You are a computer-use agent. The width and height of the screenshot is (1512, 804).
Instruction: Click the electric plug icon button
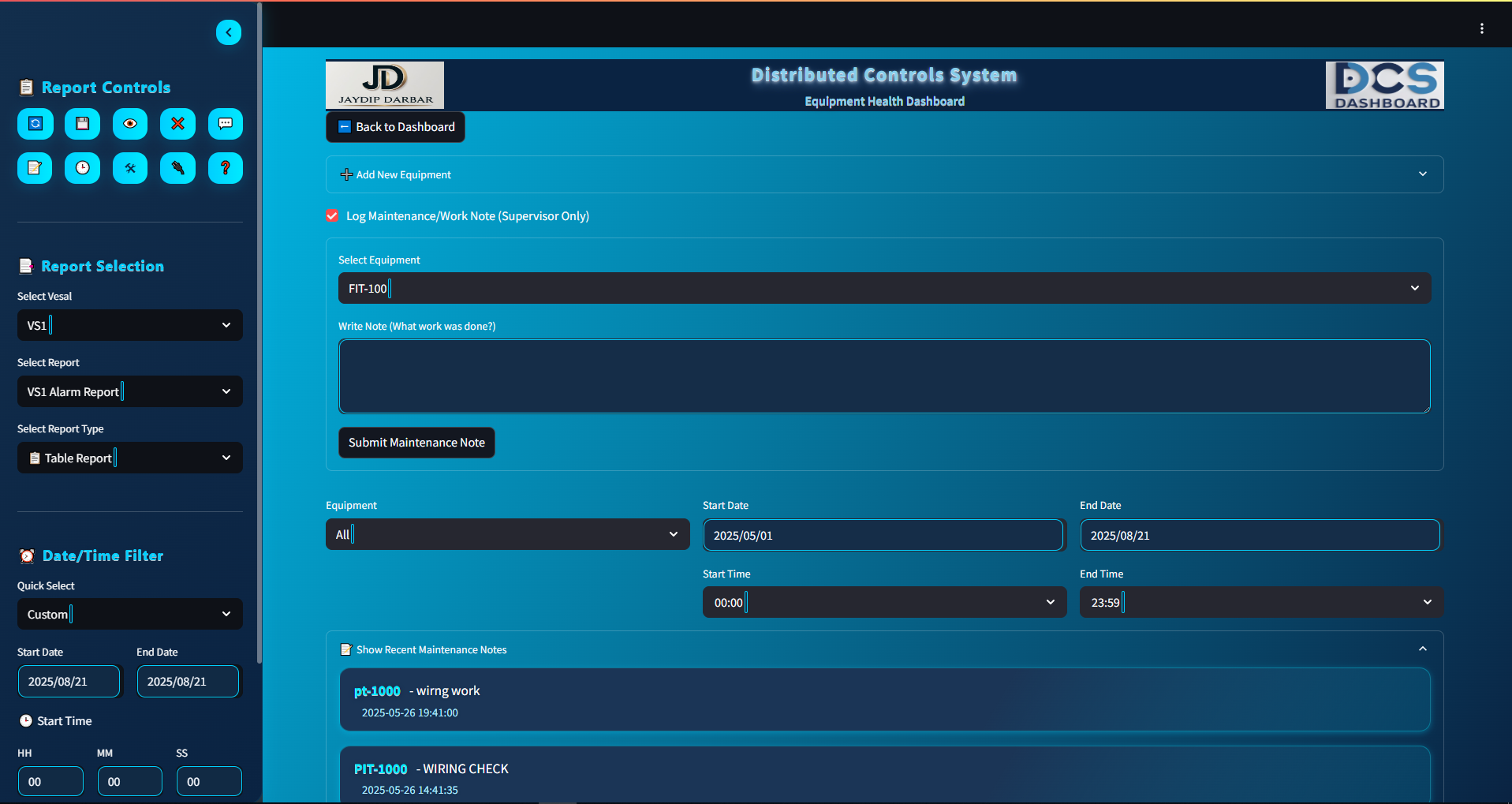177,168
